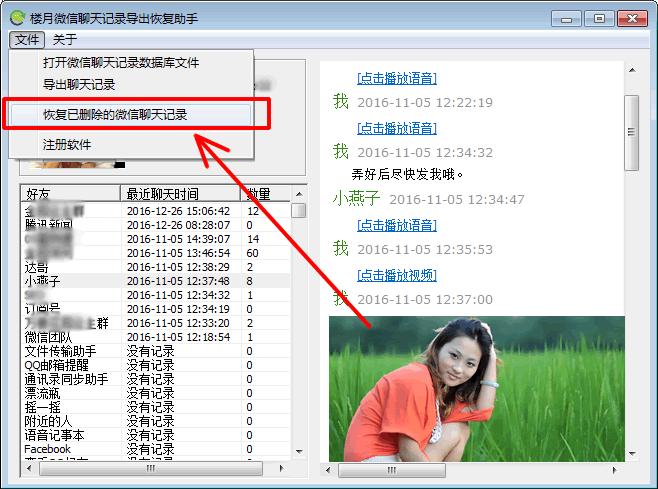Select the 通讯录同步助手 row
Image resolution: width=658 pixels, height=489 pixels.
155,379
